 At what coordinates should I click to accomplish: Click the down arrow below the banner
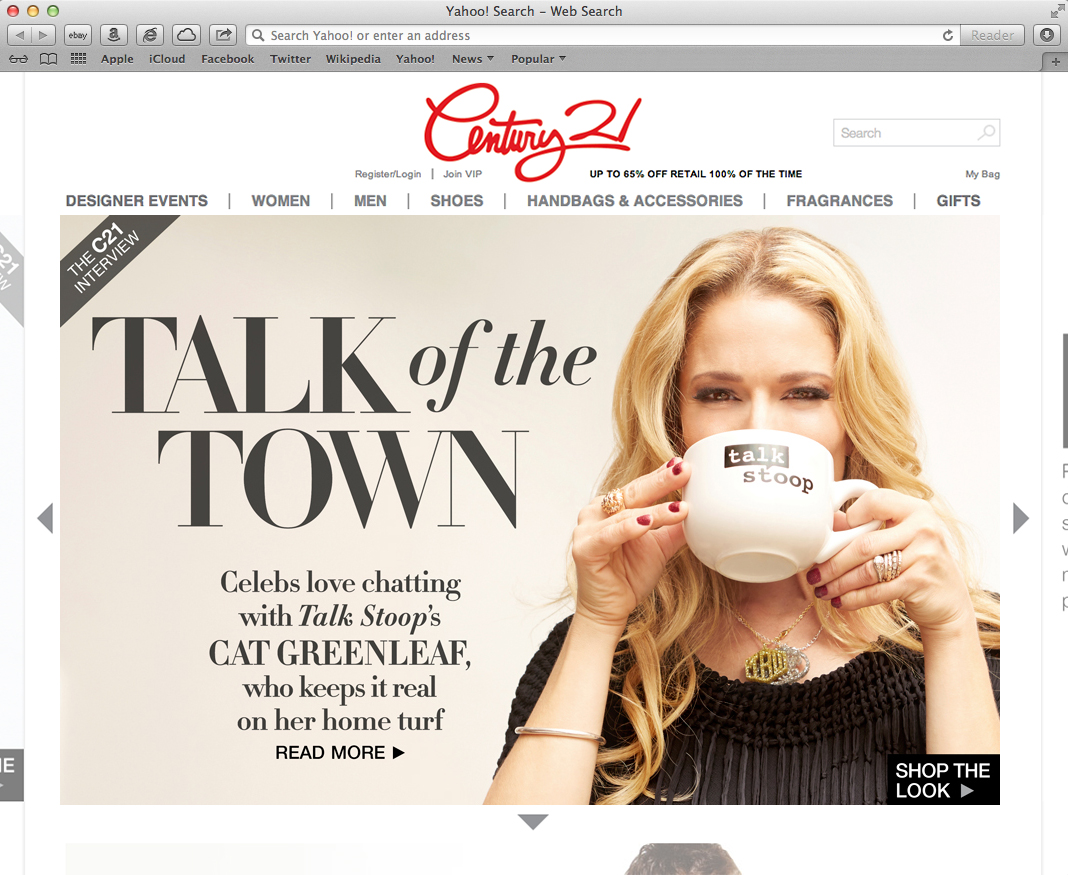533,822
